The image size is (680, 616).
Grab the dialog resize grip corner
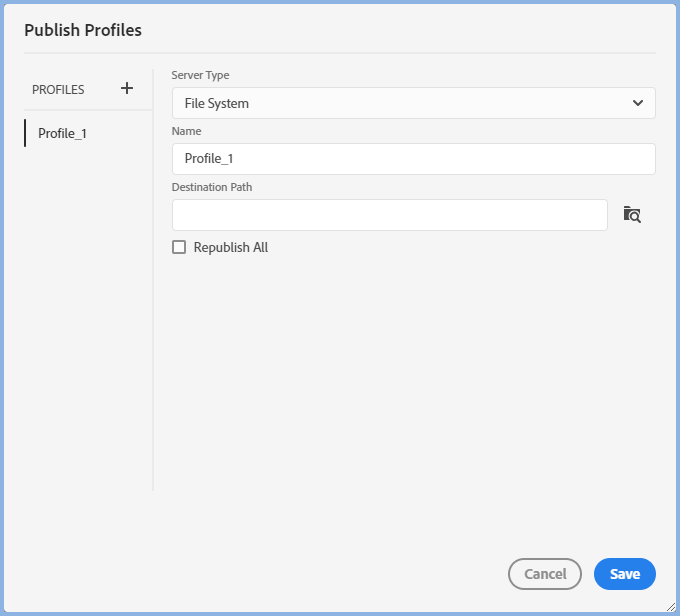pos(669,606)
